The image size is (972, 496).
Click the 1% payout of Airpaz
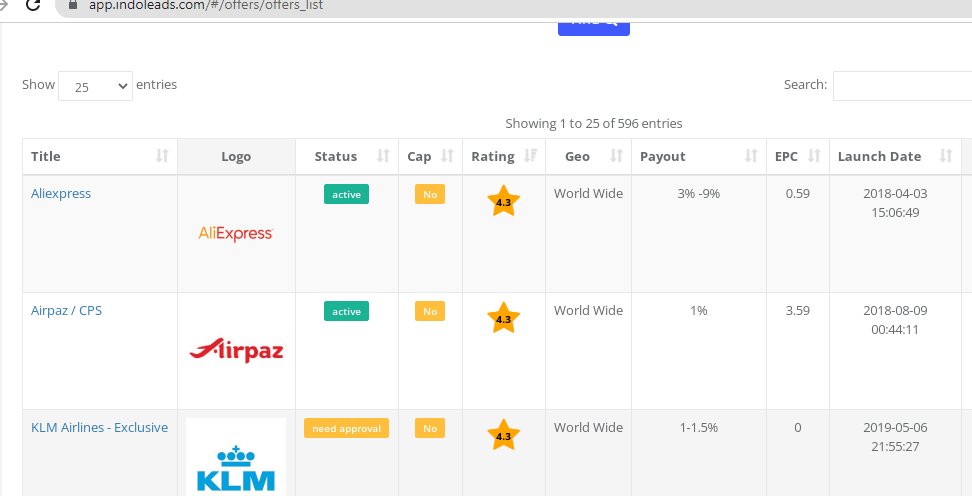coord(699,311)
